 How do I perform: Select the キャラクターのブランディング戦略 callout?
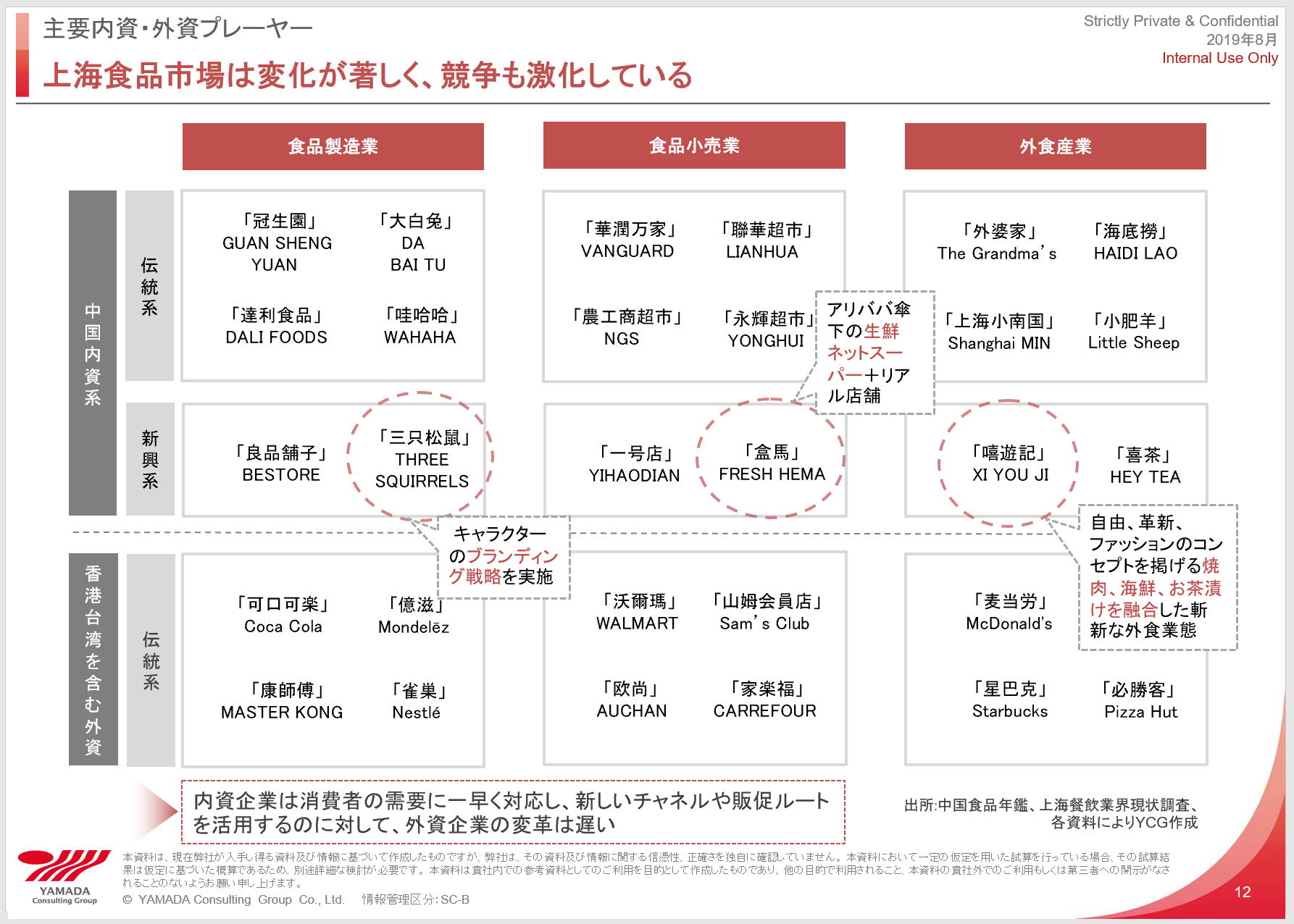504,556
